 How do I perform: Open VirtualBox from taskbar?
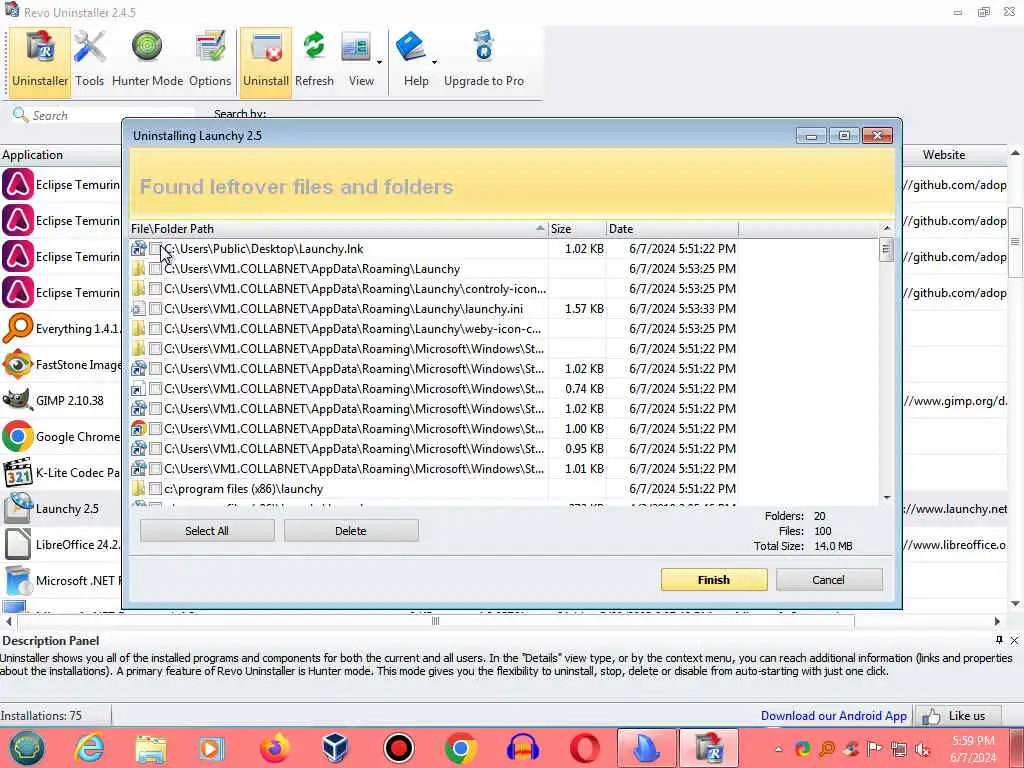click(336, 748)
